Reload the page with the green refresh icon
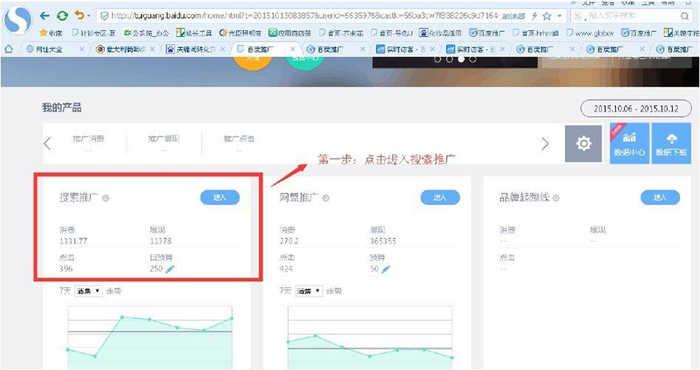The image size is (700, 370). point(62,16)
